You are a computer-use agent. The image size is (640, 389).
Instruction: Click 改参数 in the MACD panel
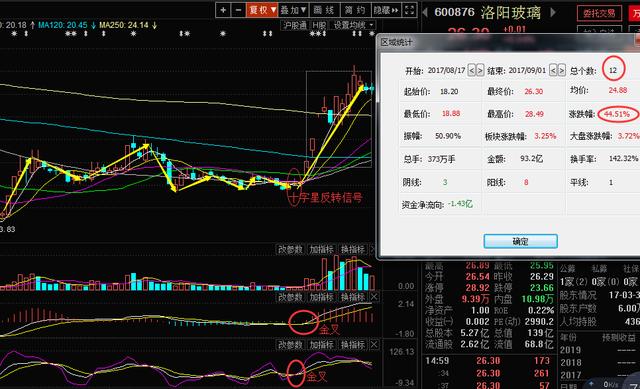pyautogui.click(x=291, y=297)
